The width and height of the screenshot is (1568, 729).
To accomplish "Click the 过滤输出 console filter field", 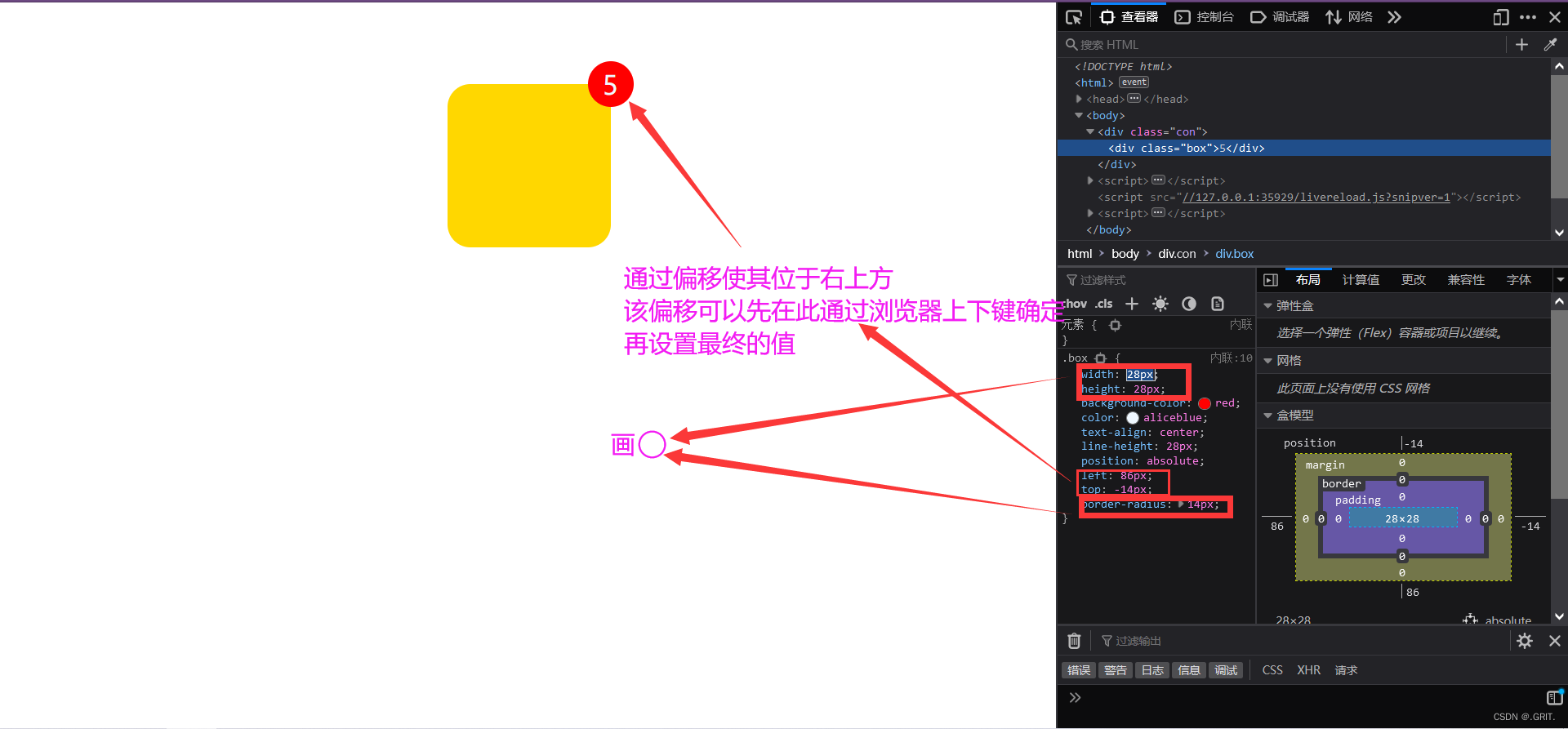I will (x=1303, y=641).
